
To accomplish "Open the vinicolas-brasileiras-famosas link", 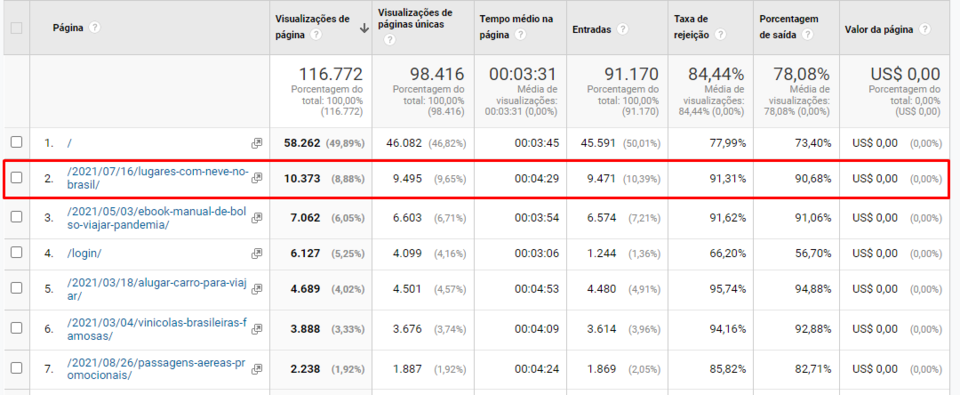I will pyautogui.click(x=158, y=330).
